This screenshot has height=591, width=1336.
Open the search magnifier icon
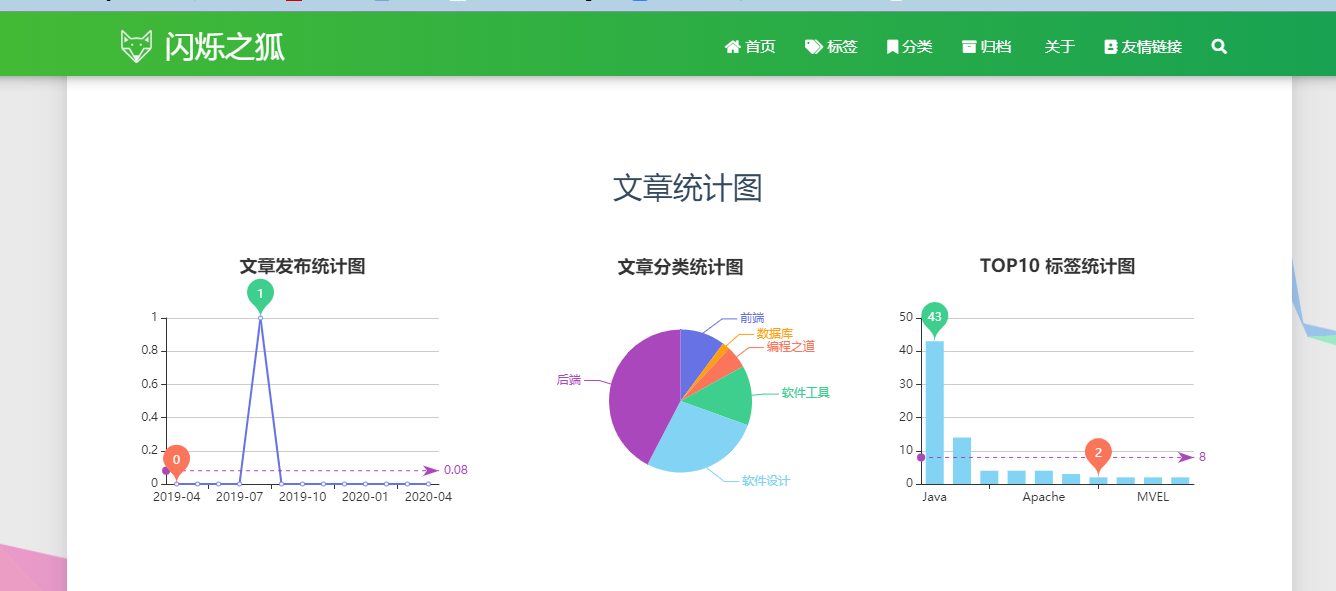1218,47
